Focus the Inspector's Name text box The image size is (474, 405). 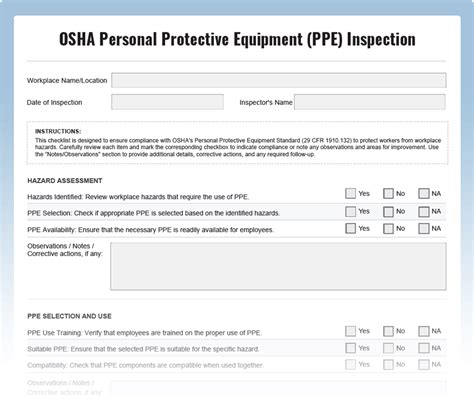(370, 102)
